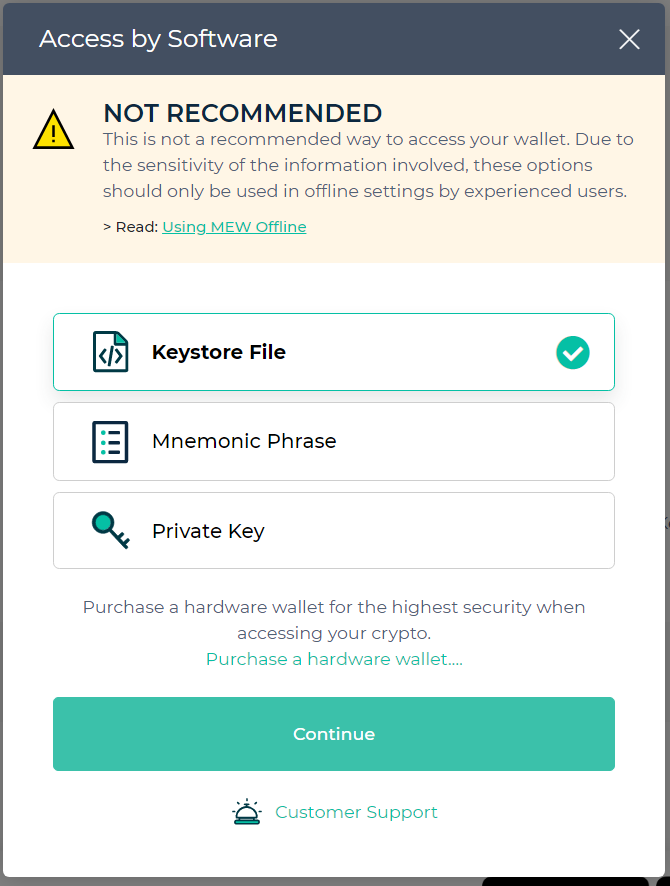
Task: Click the Keystore File code document icon
Action: pyautogui.click(x=110, y=352)
